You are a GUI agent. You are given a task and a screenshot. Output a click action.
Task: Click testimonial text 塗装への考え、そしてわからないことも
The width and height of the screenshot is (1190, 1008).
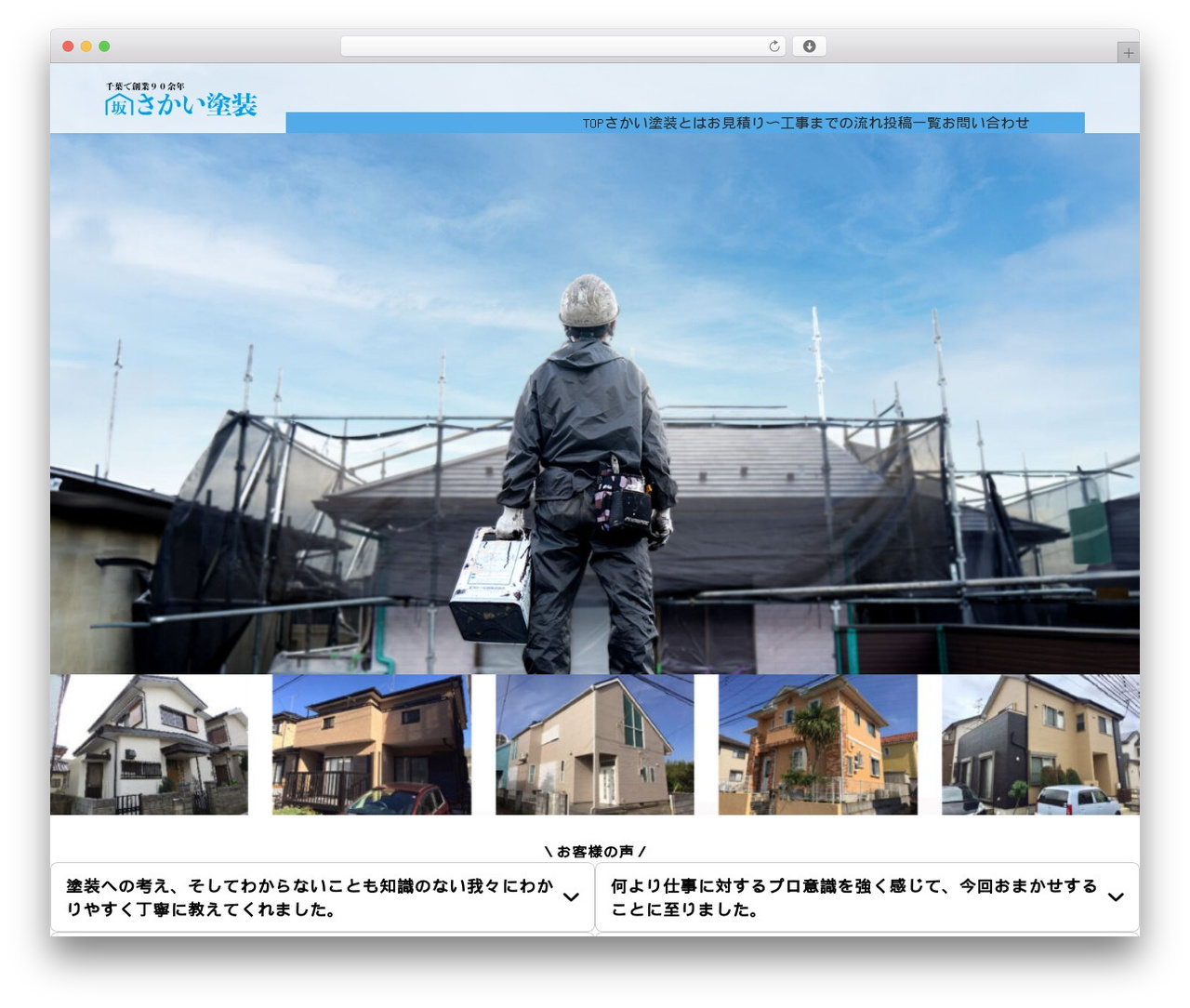click(x=309, y=897)
